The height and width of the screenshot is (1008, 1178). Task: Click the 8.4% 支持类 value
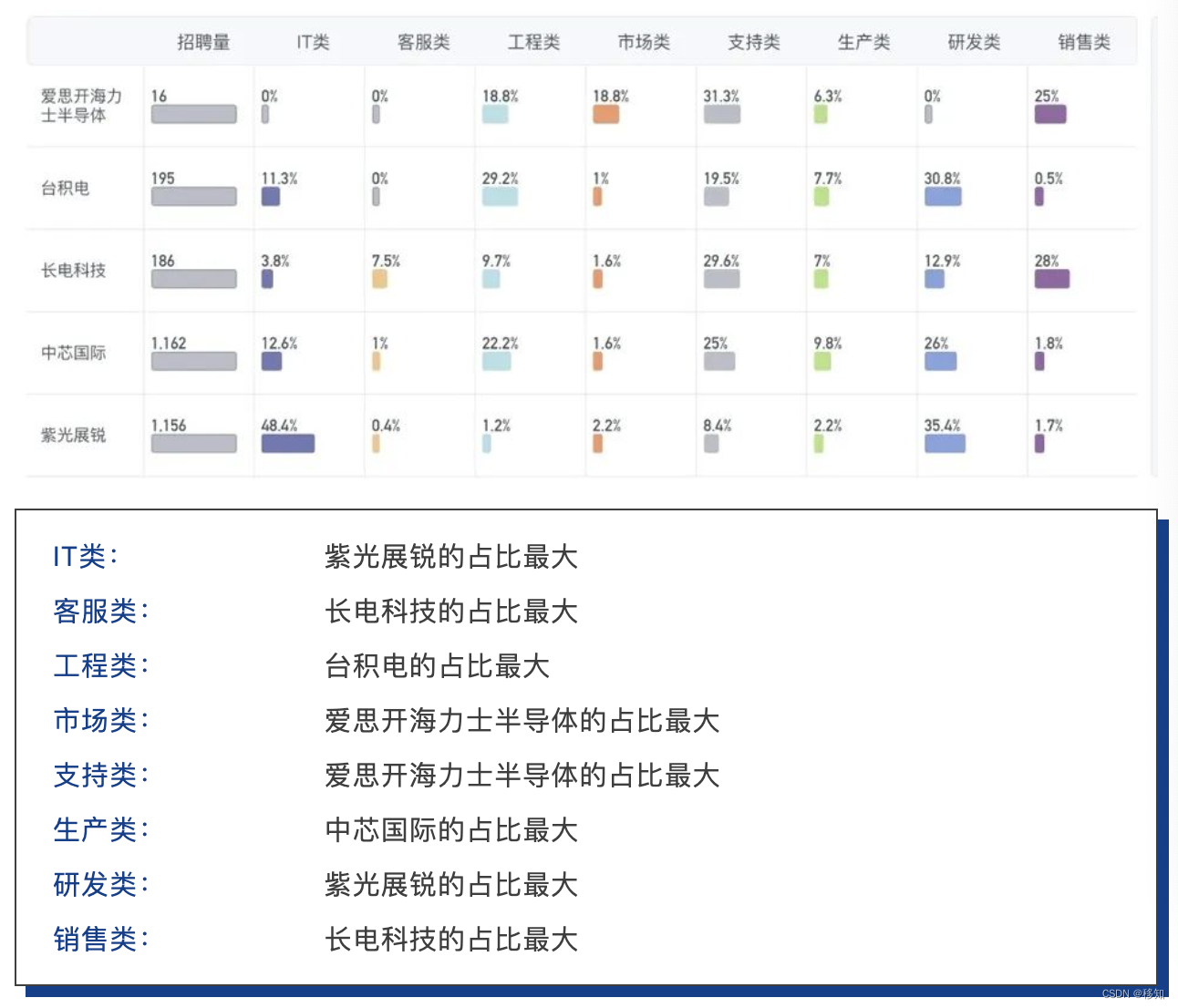click(718, 426)
